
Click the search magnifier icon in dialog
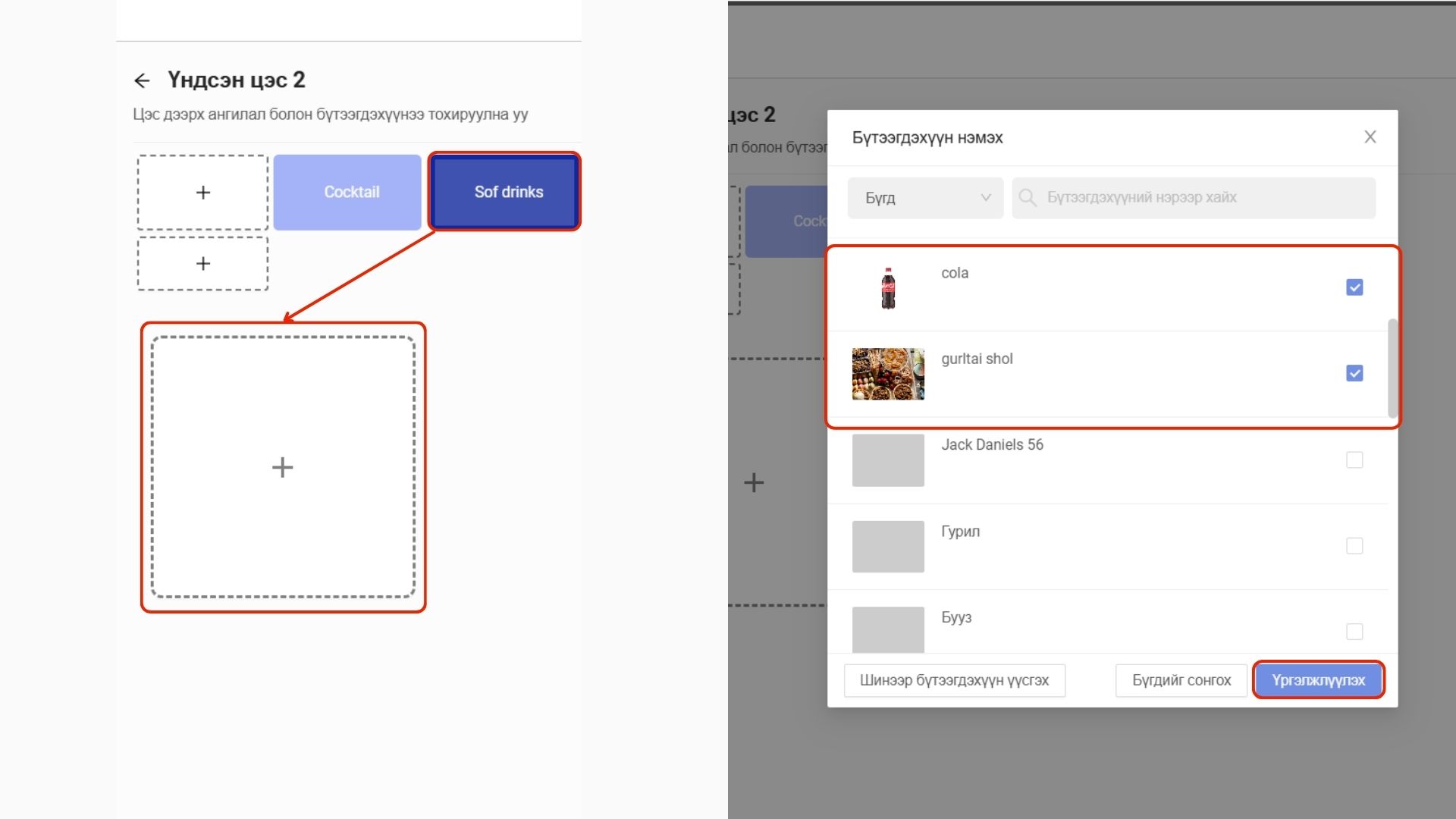[x=1028, y=198]
